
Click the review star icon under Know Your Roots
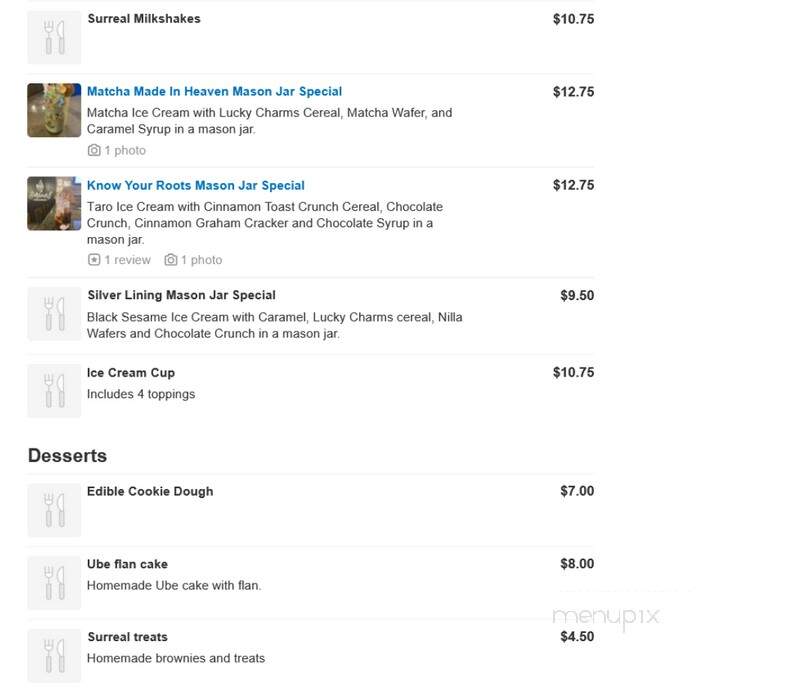(x=94, y=260)
